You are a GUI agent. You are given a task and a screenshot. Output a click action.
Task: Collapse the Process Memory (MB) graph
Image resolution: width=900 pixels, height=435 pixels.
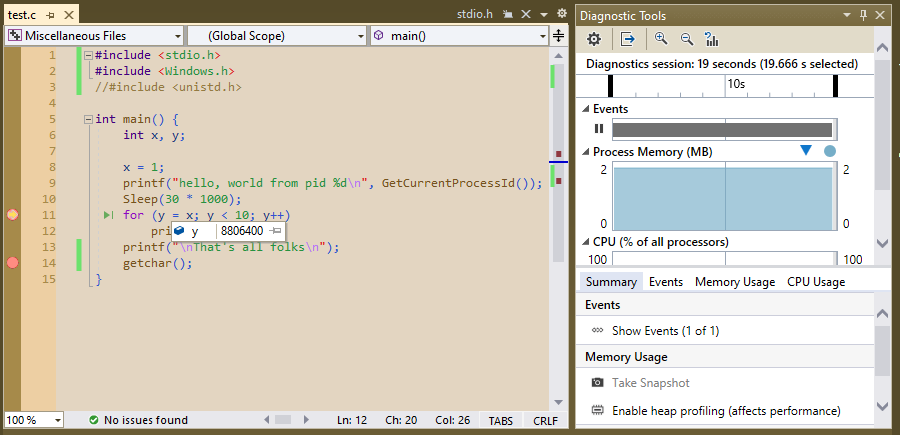coord(585,152)
